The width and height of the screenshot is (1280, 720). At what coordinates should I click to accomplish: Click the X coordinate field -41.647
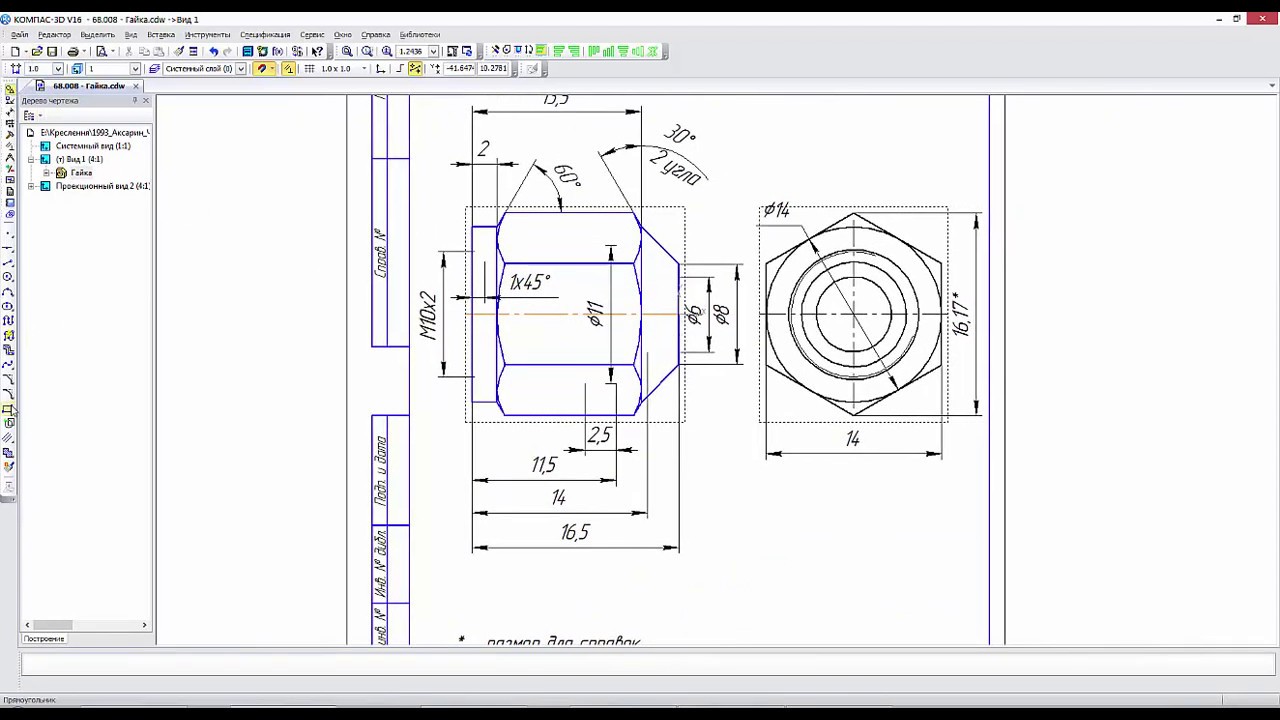[461, 69]
